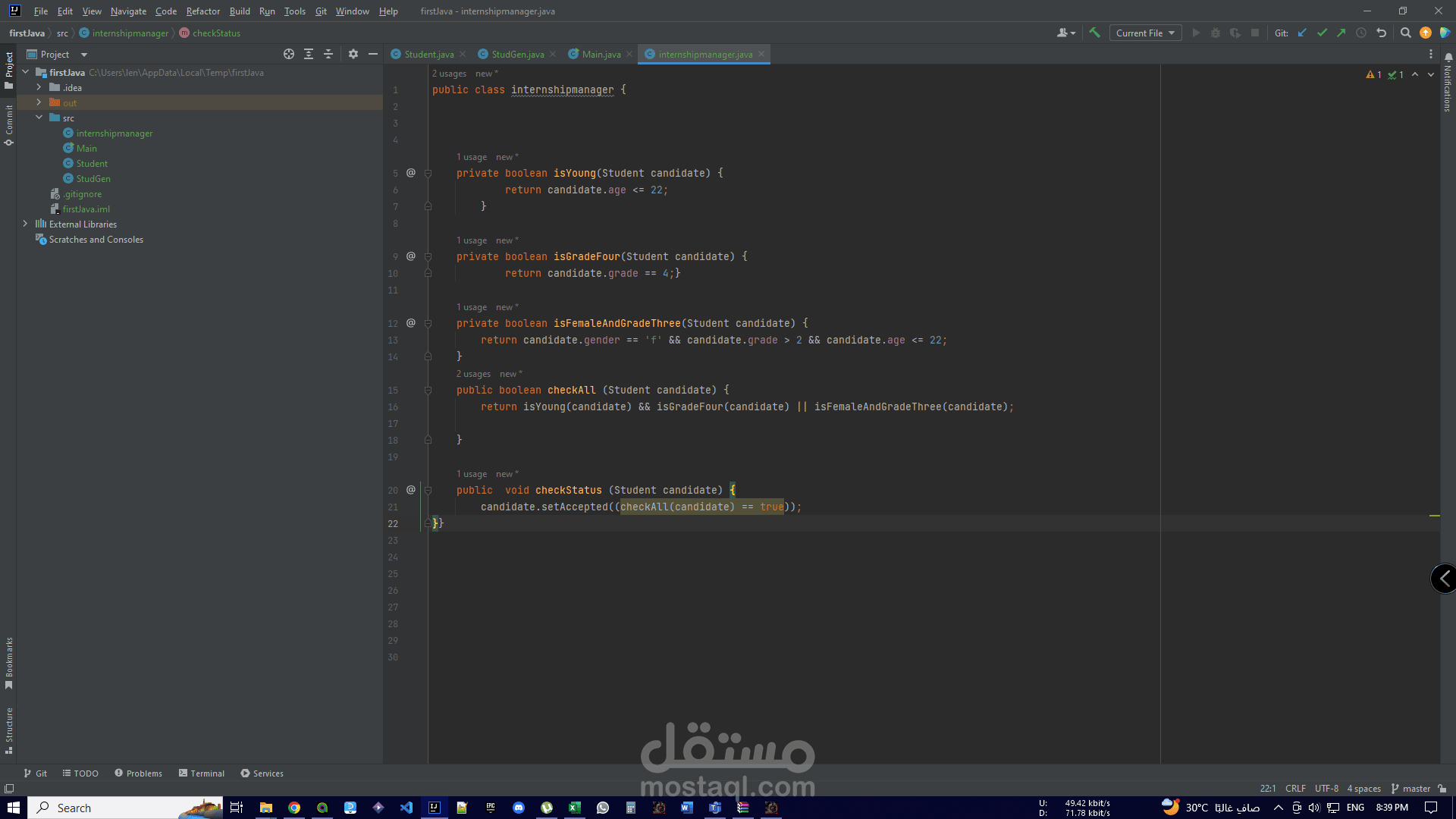Image resolution: width=1456 pixels, height=819 pixels.
Task: Switch to the StudGen.java tab
Action: [517, 54]
